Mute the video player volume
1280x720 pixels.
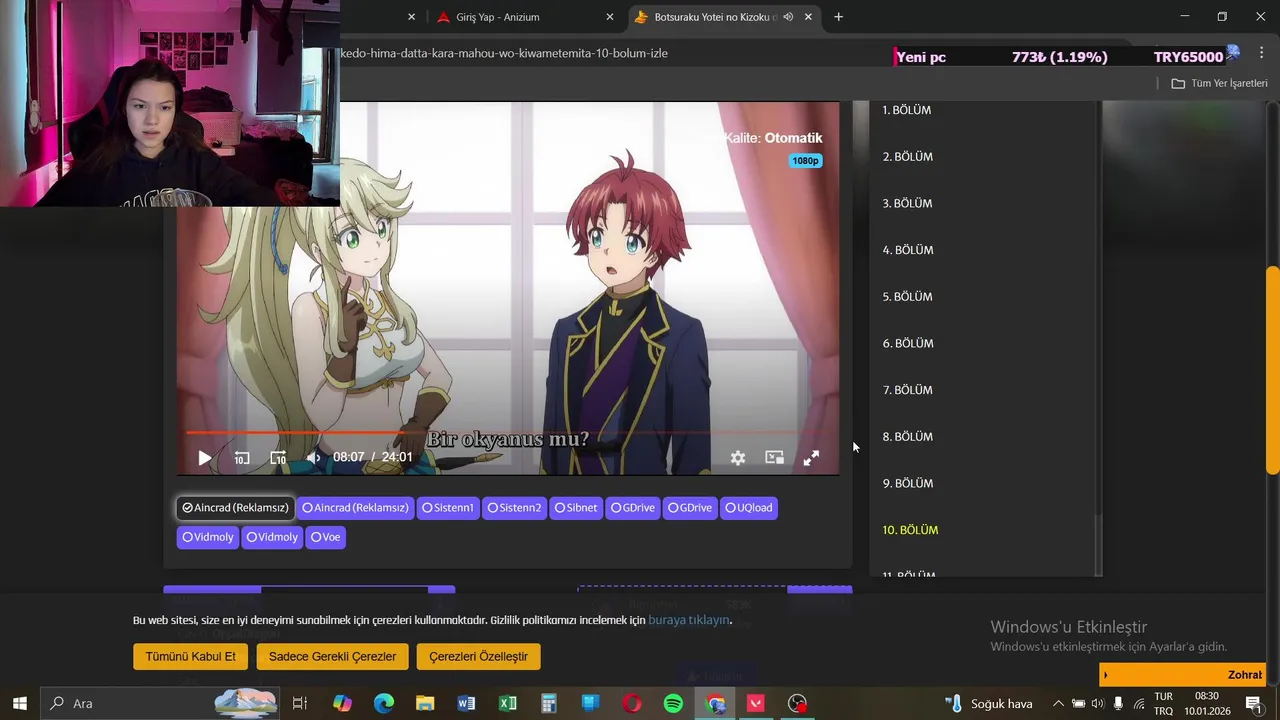(x=313, y=458)
